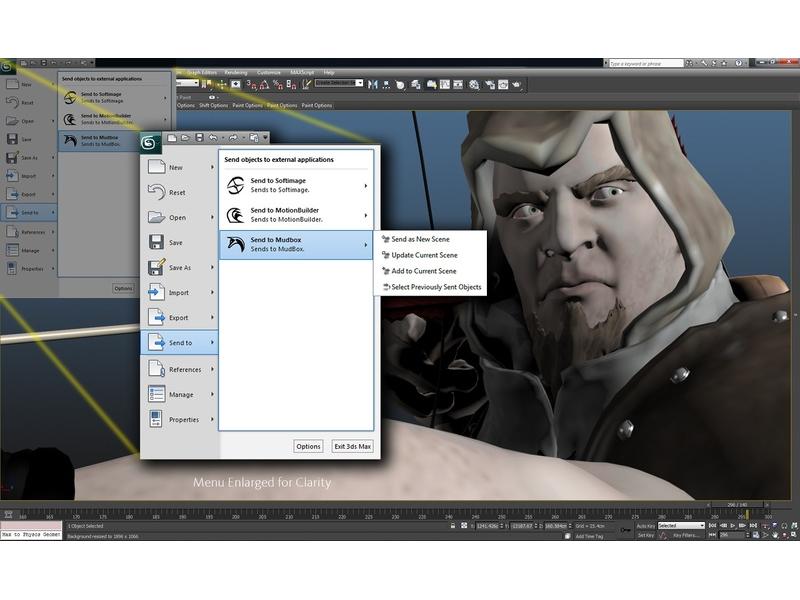Click the small application button at window corner
This screenshot has width=800, height=600.
(7, 66)
